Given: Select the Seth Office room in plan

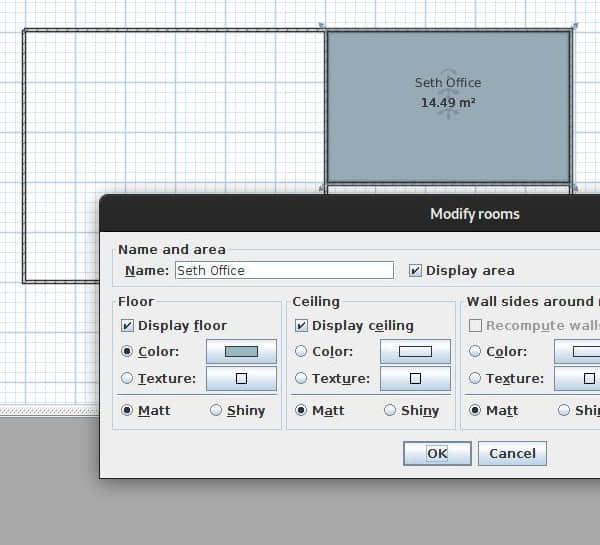Looking at the screenshot, I should pos(448,140).
